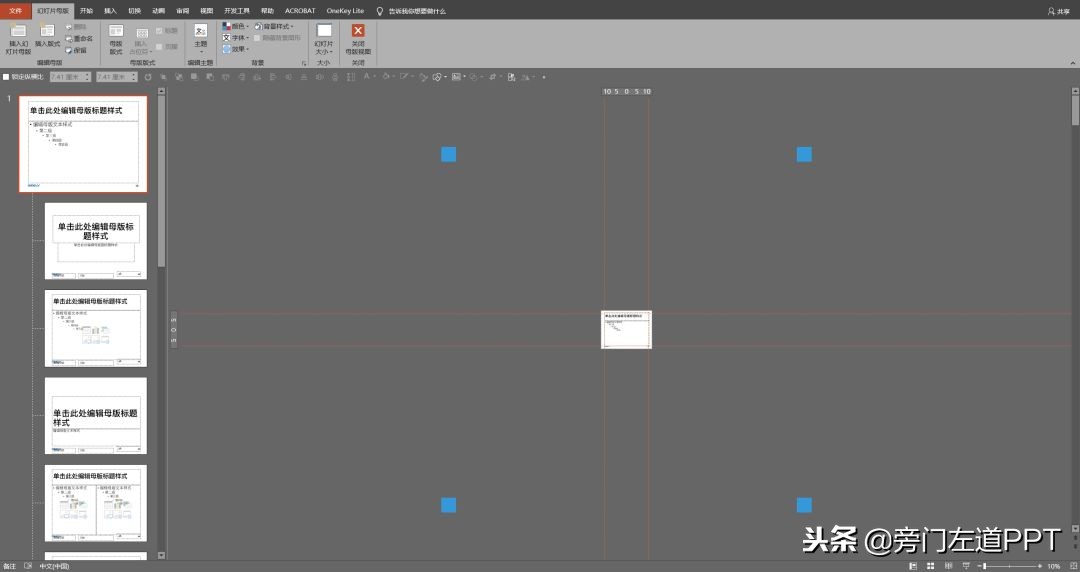Open the Fonts dropdown
This screenshot has height=572, width=1080.
(236, 38)
